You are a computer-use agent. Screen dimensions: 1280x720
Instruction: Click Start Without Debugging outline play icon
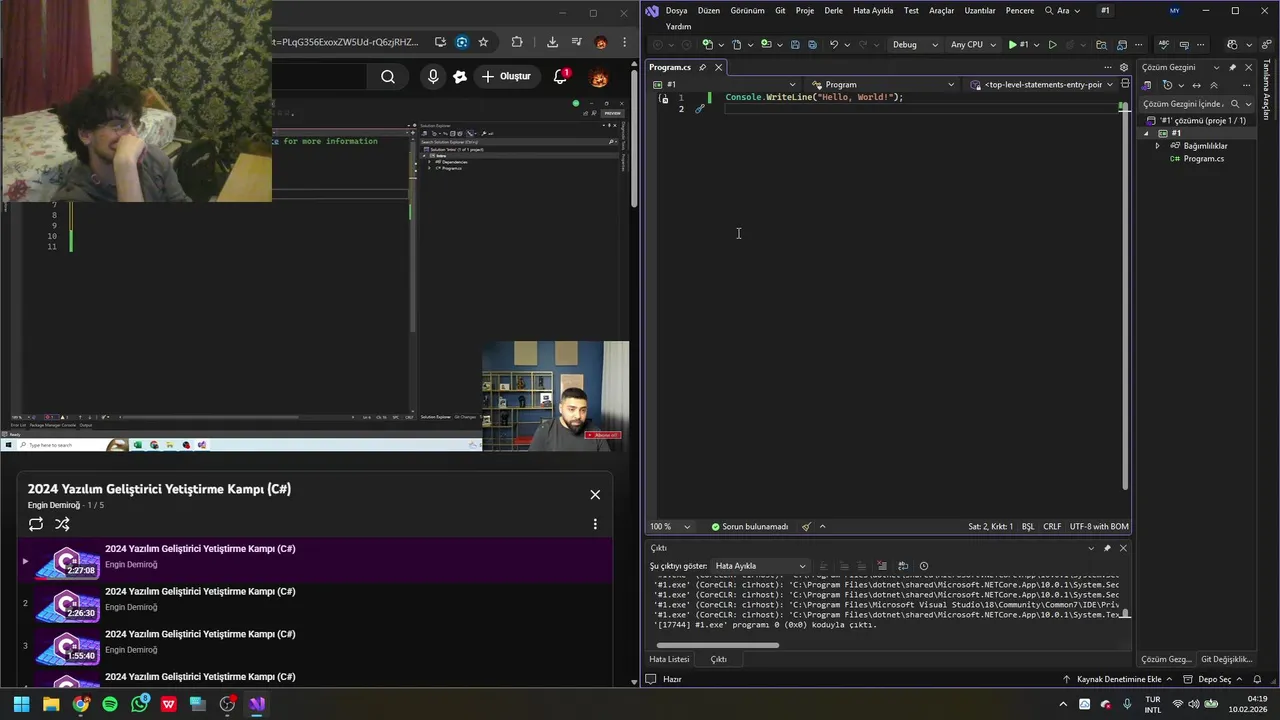pyautogui.click(x=1052, y=45)
